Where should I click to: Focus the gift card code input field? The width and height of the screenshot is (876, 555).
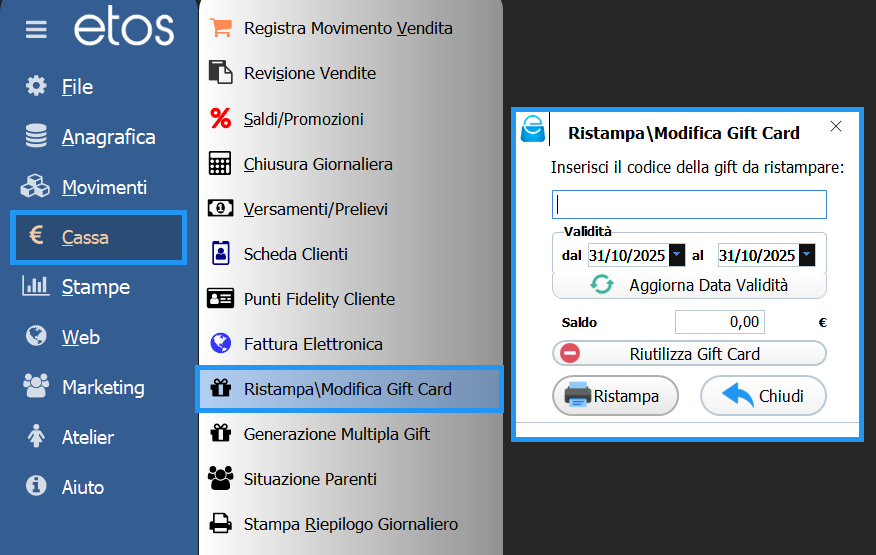(x=689, y=205)
